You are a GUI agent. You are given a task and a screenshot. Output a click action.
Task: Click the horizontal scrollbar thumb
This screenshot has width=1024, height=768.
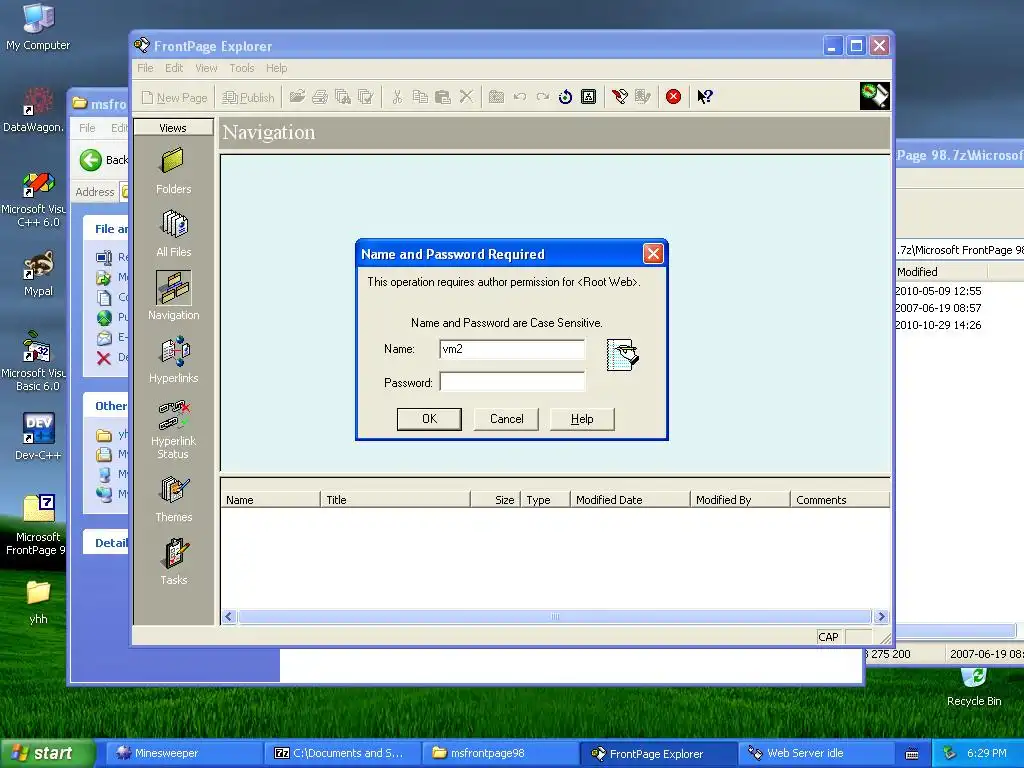click(x=554, y=616)
